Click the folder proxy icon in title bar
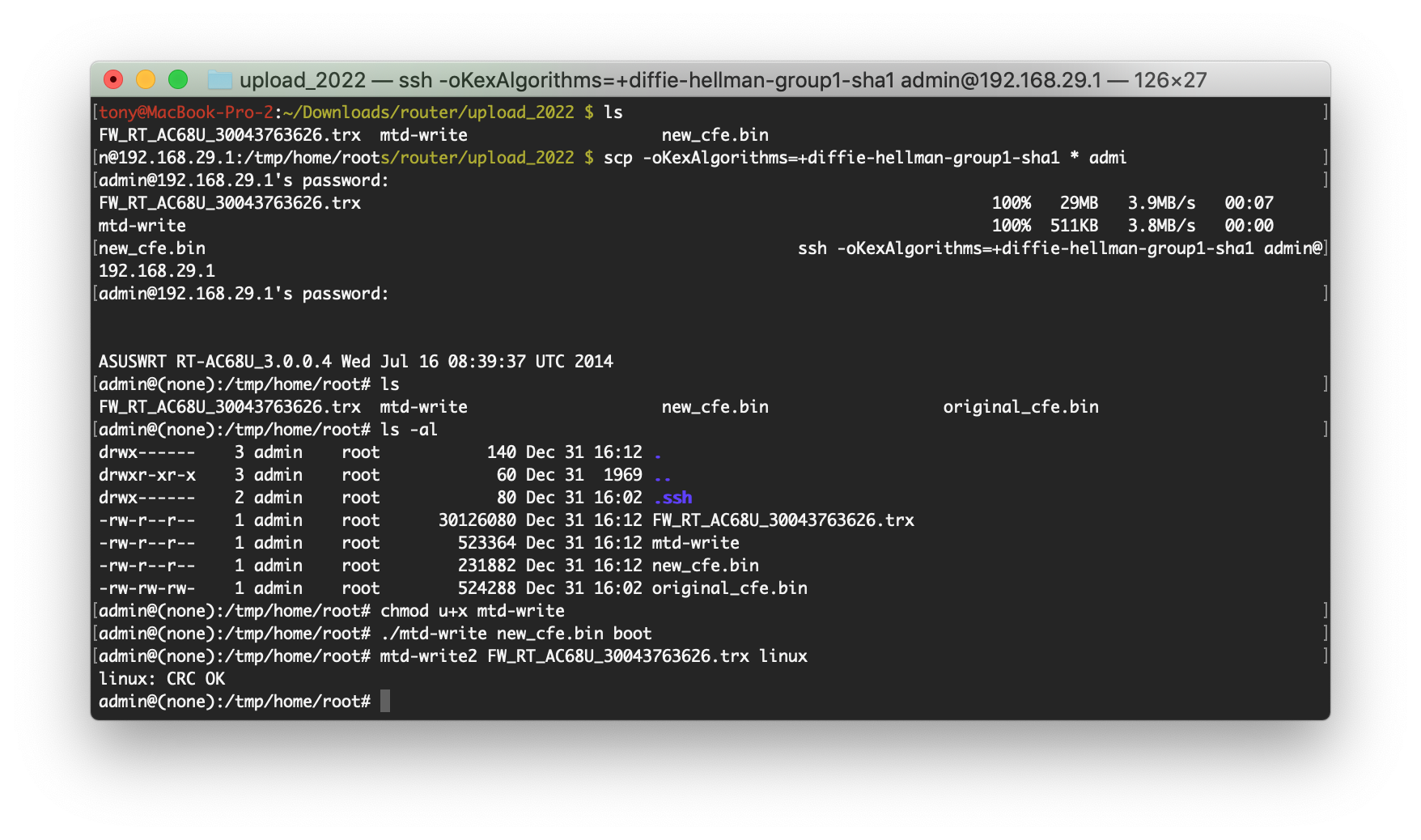Screen dimensions: 1421x840 coord(219,80)
